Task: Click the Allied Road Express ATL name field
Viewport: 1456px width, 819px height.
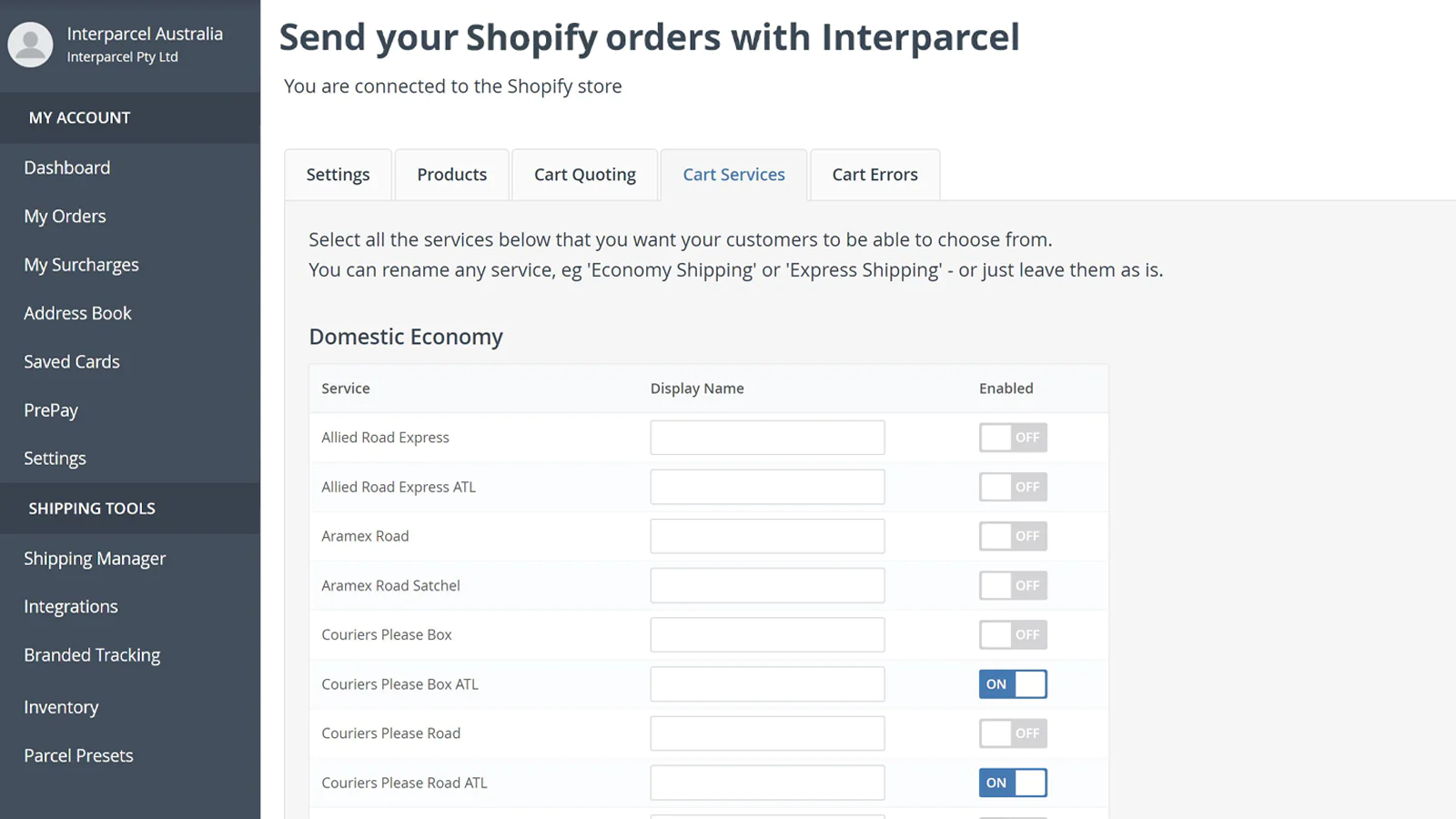Action: pyautogui.click(x=767, y=487)
